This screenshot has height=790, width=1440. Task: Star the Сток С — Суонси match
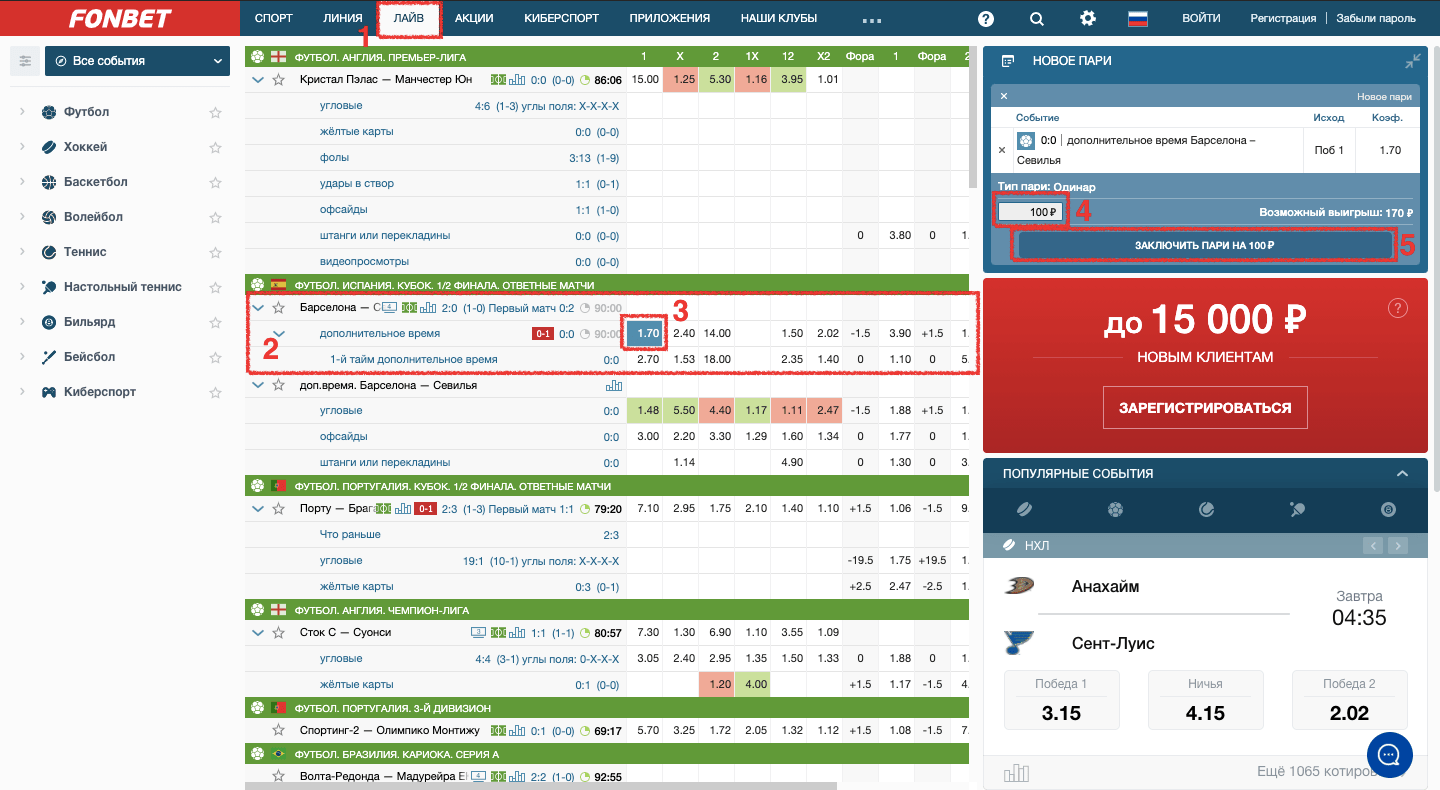click(x=279, y=633)
